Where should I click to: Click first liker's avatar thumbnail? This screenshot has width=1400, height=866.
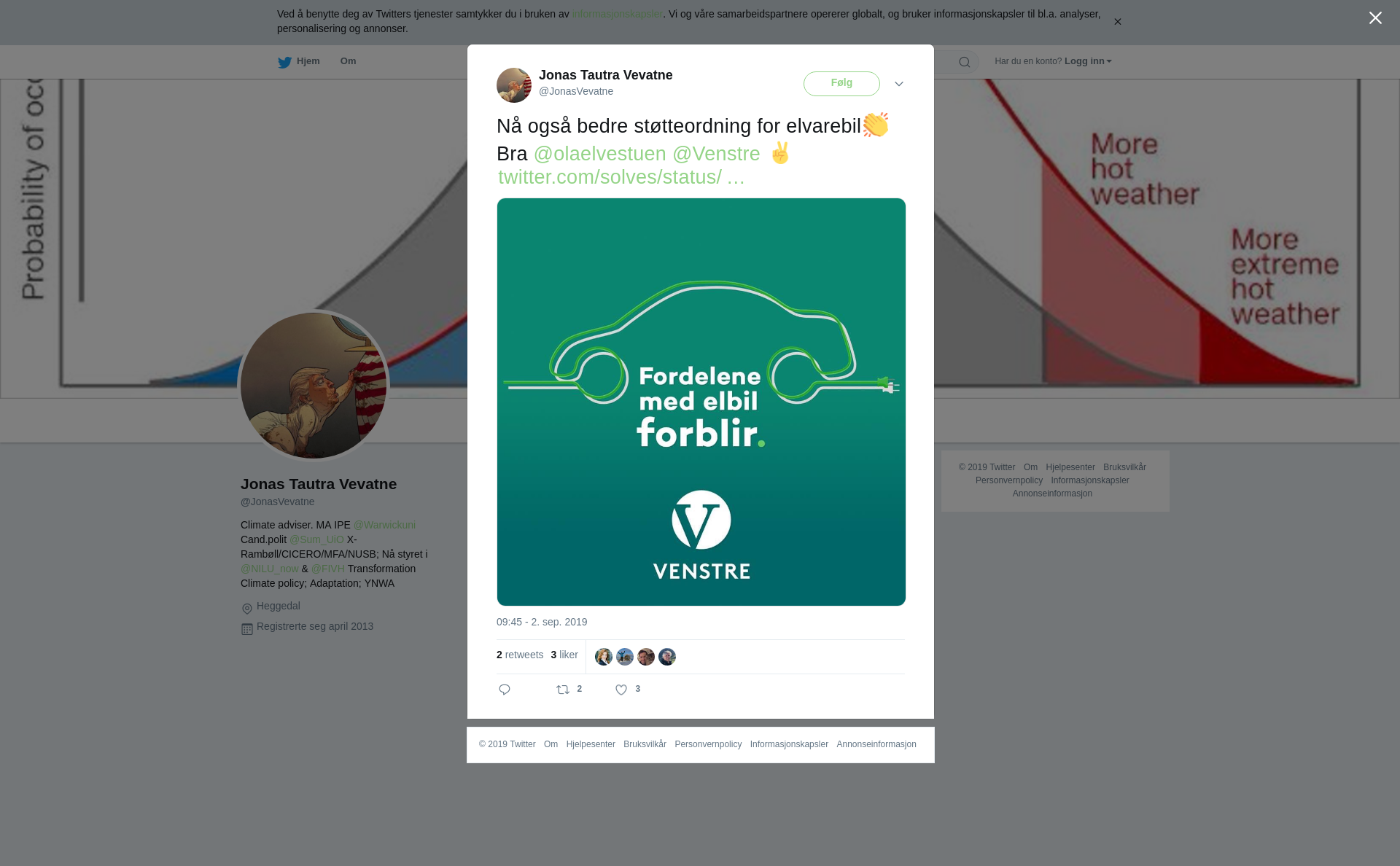pyautogui.click(x=604, y=657)
